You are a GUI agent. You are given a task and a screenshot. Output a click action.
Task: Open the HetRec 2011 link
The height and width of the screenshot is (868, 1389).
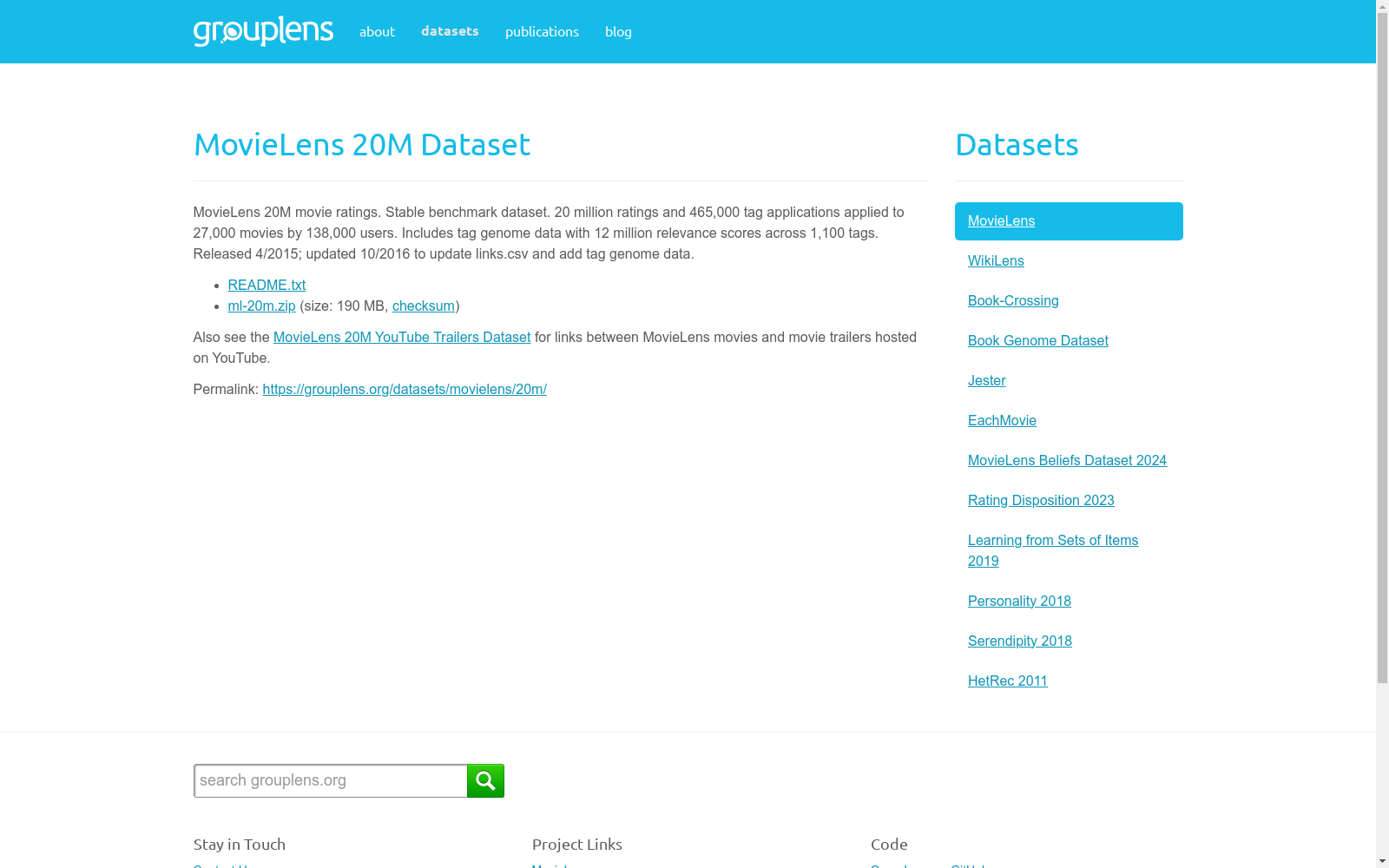pyautogui.click(x=1007, y=681)
